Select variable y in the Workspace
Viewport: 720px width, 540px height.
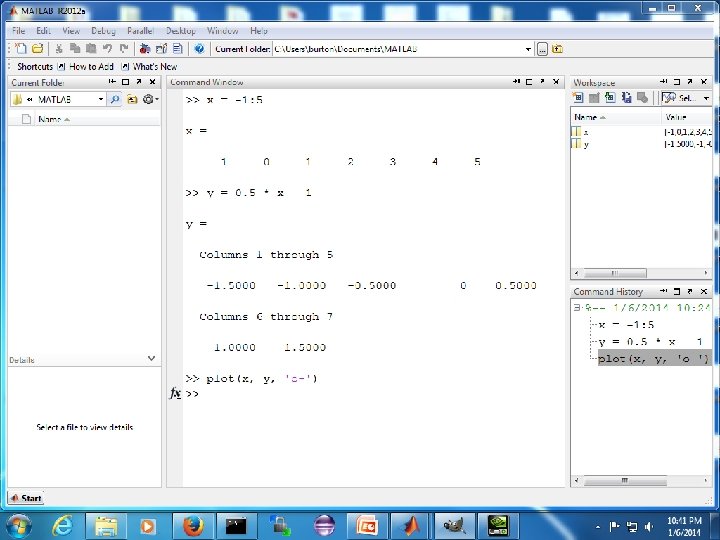click(641, 144)
